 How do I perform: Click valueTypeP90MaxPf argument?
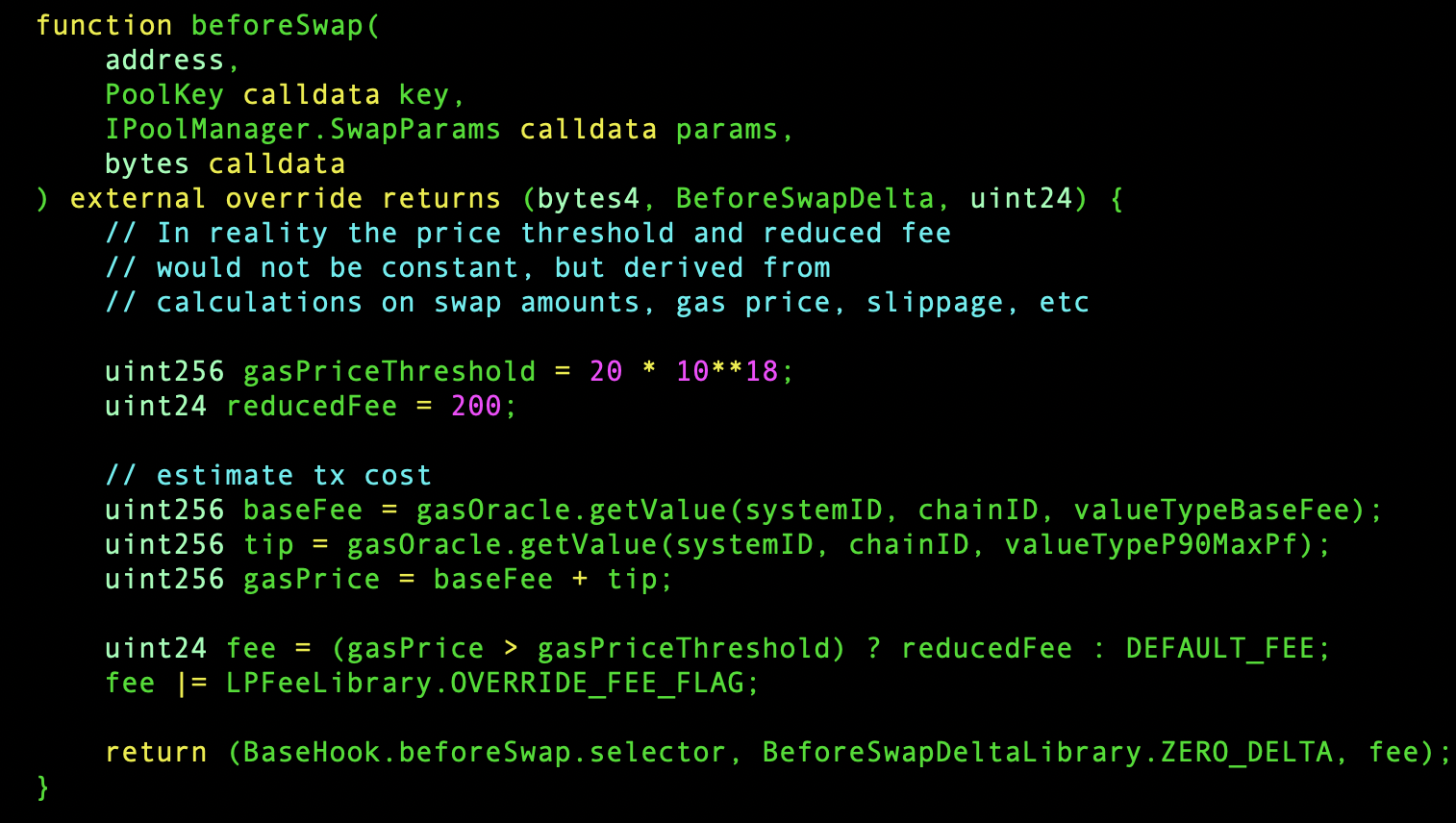(1152, 545)
